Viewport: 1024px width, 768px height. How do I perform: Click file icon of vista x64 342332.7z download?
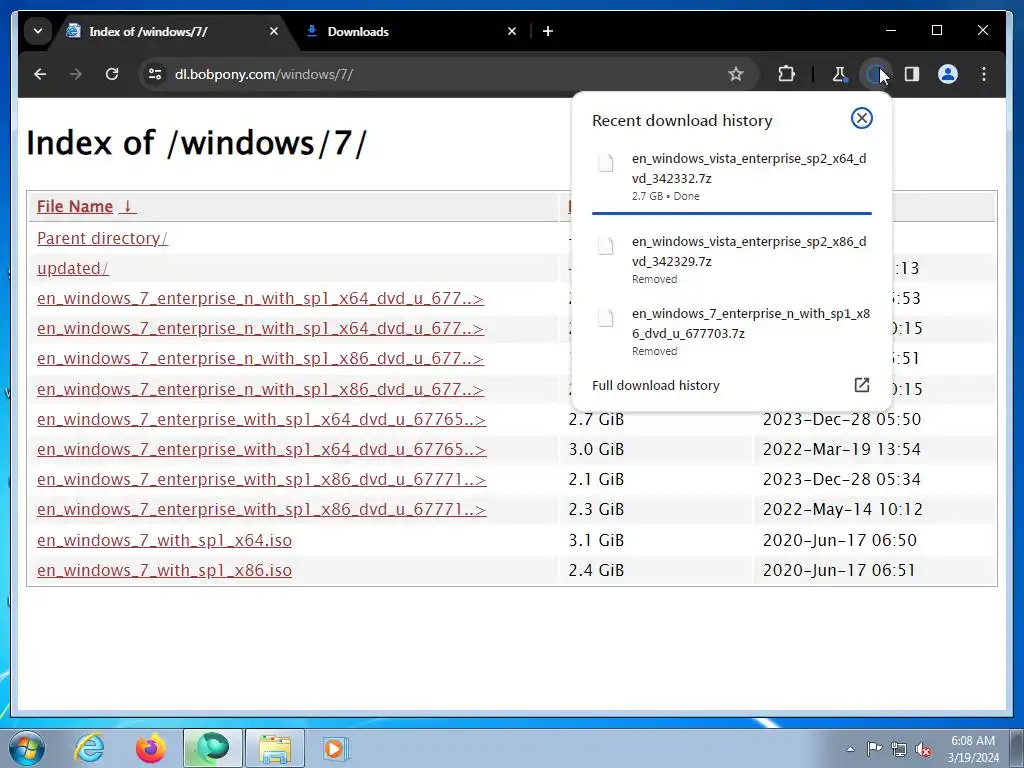point(606,163)
